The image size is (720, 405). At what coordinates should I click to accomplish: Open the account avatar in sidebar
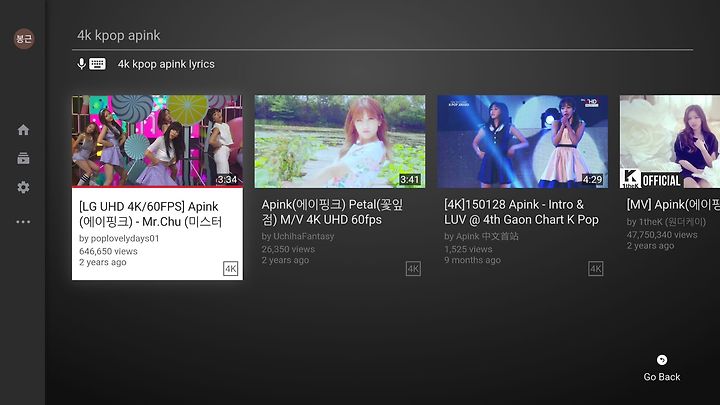[24, 39]
